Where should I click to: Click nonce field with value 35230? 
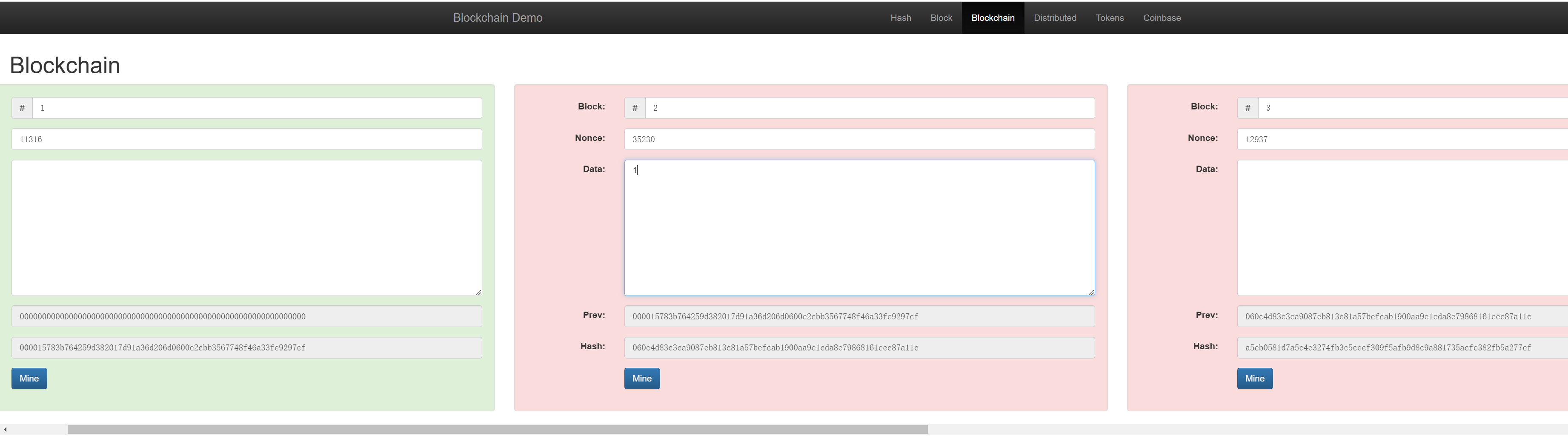point(859,139)
